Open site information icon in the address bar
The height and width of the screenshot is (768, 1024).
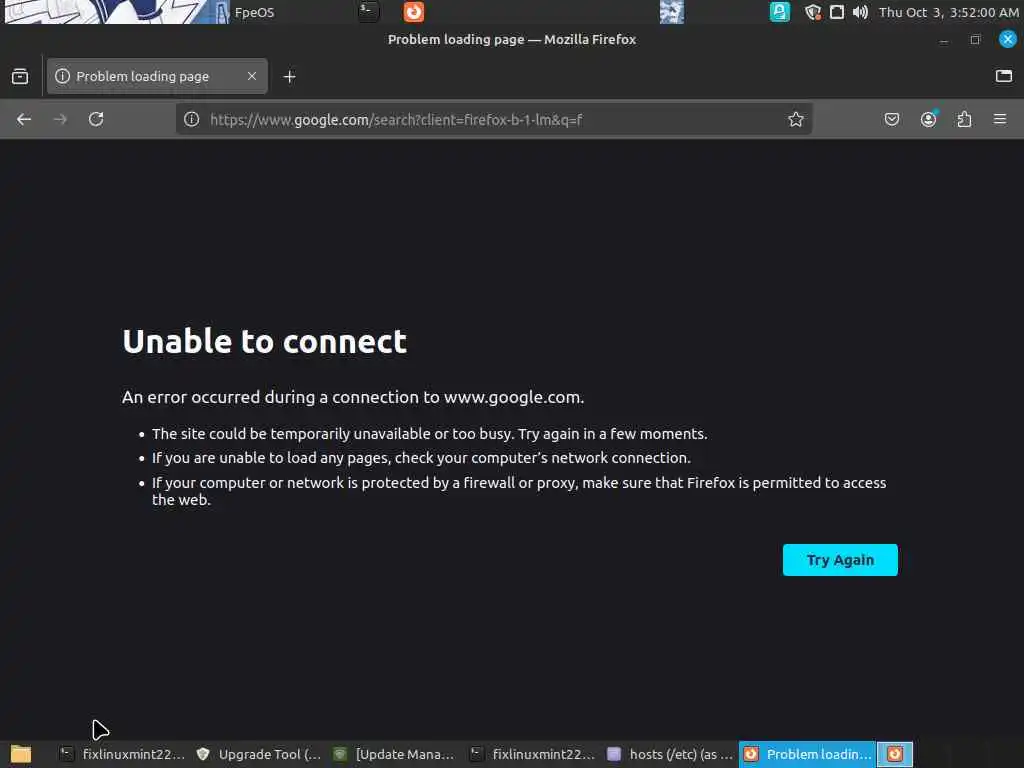pos(191,119)
